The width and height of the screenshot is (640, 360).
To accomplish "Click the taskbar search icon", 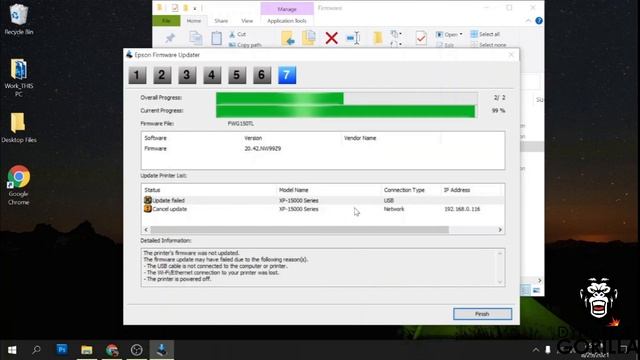I will coord(37,350).
